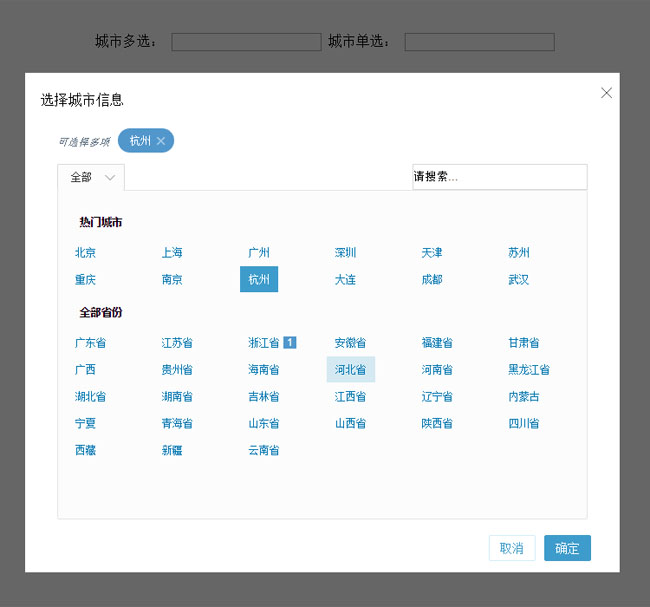Deselect the highlighted 杭州 city
The width and height of the screenshot is (650, 607).
click(x=259, y=280)
